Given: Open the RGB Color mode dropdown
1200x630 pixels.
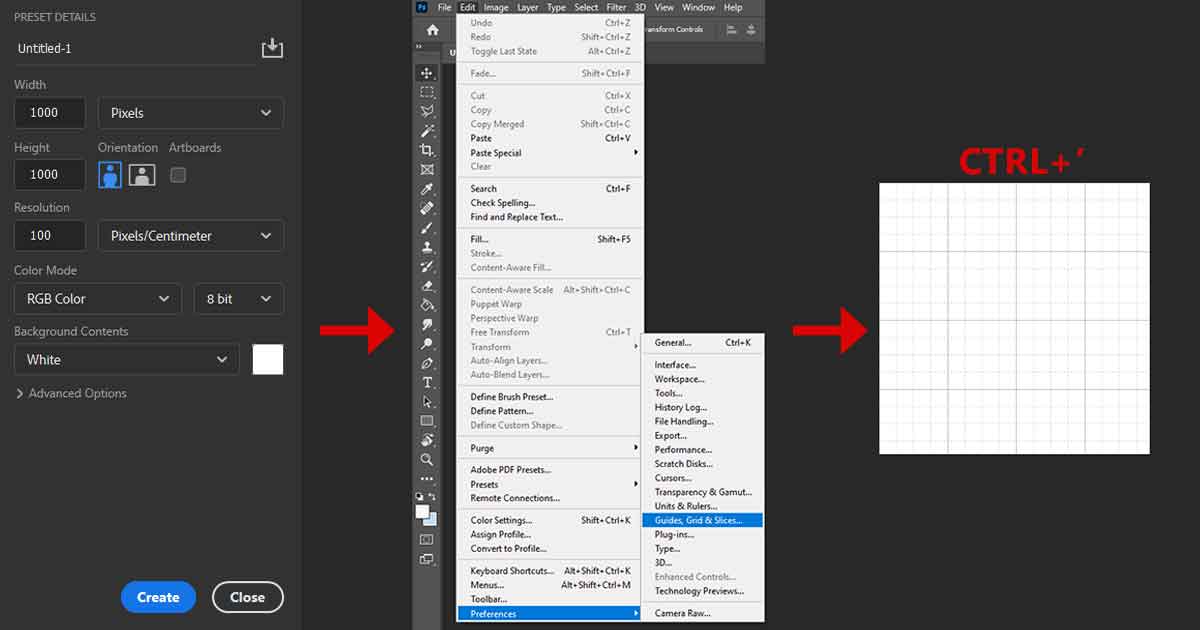Looking at the screenshot, I should [97, 299].
